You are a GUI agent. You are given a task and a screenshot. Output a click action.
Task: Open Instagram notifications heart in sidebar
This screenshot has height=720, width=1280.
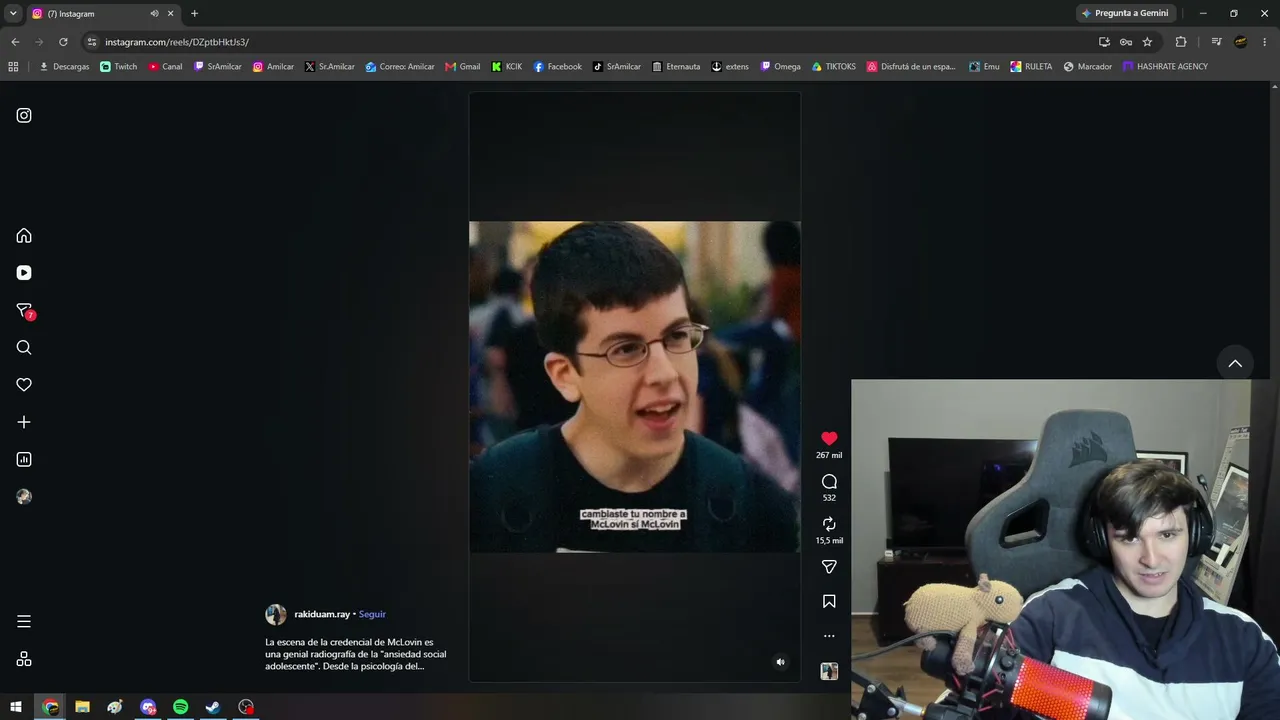click(24, 385)
